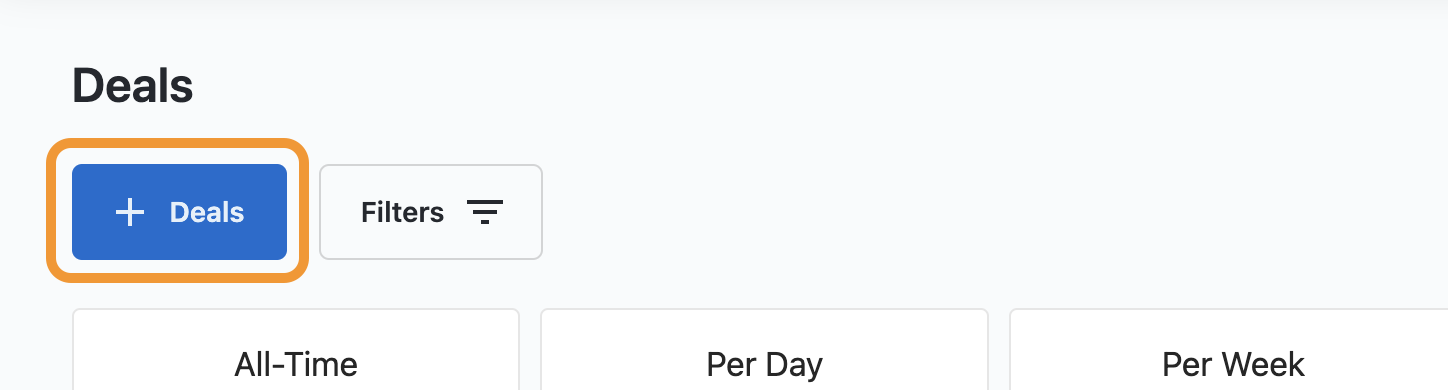
Task: Click the filter lines icon
Action: 485,212
